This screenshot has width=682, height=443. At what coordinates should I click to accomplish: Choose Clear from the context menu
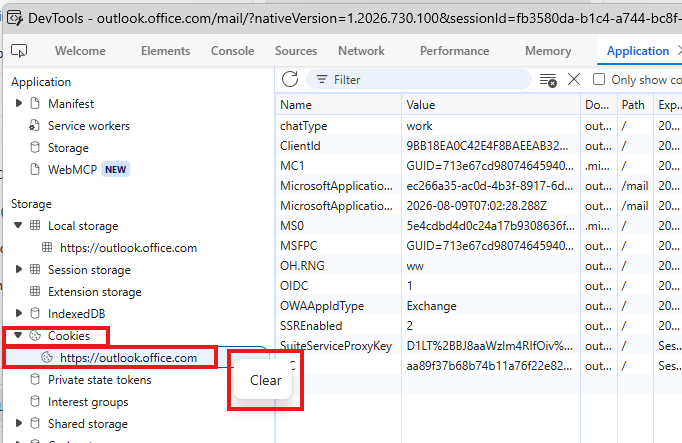click(x=265, y=380)
